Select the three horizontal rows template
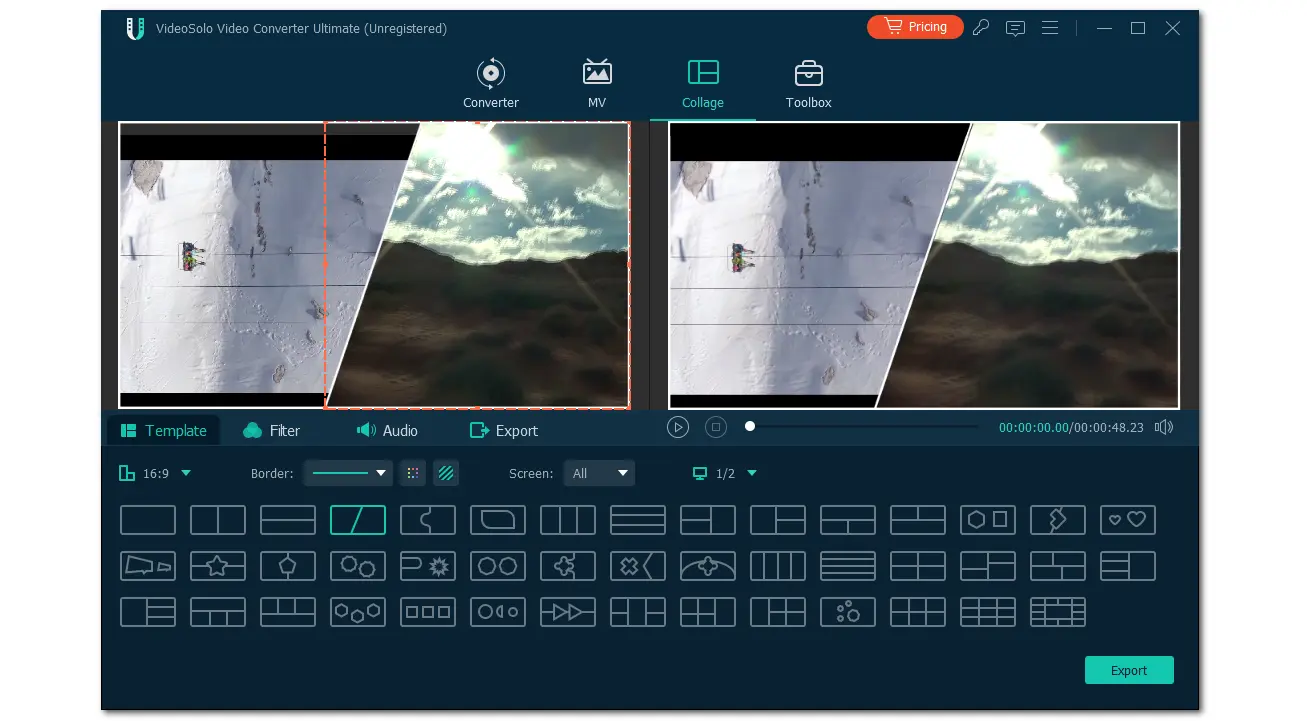This screenshot has width=1307, height=721. (x=638, y=520)
